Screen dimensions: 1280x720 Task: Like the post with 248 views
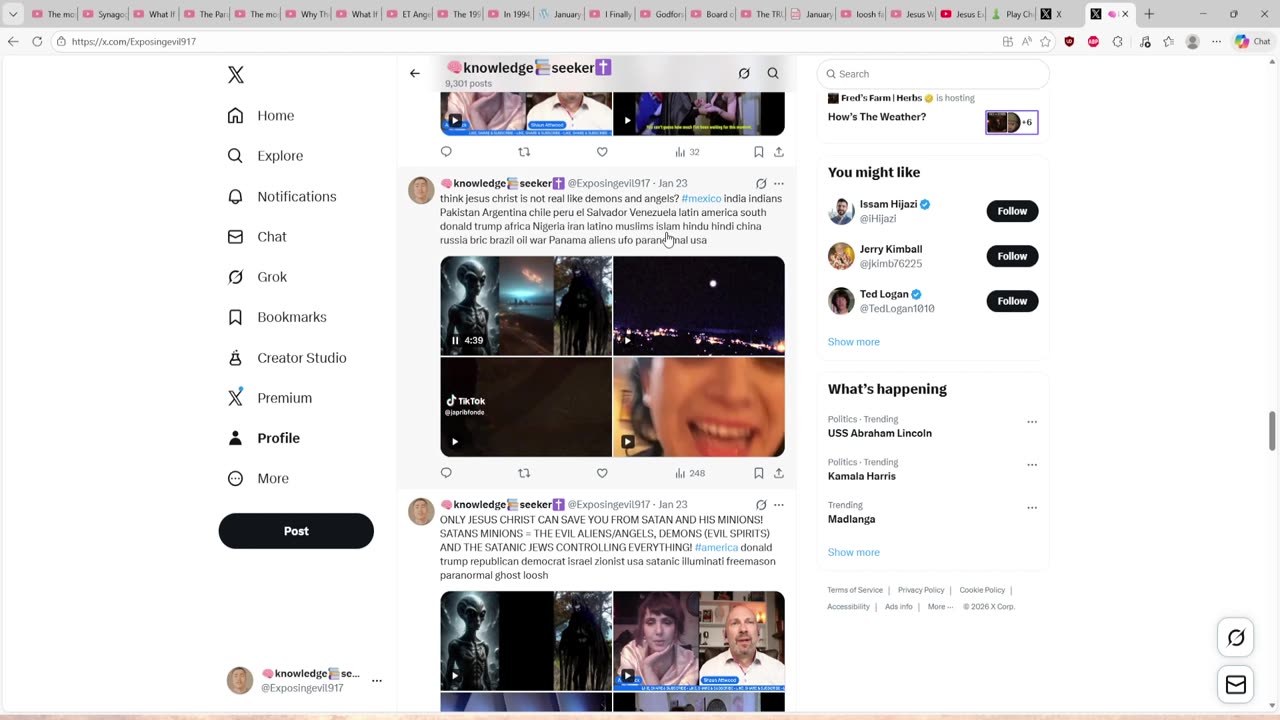[x=602, y=473]
